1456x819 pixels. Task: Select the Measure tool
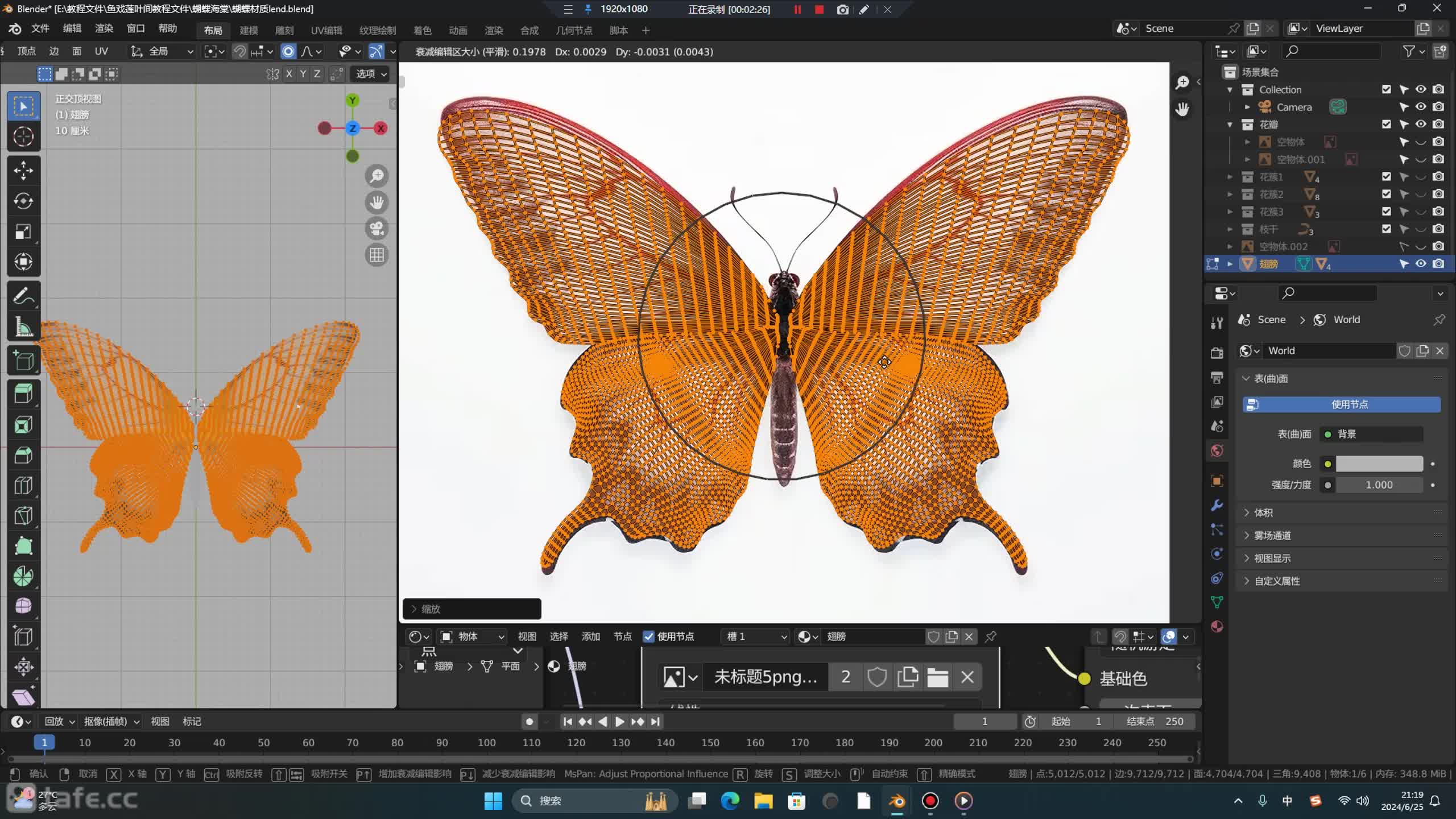coord(23,326)
